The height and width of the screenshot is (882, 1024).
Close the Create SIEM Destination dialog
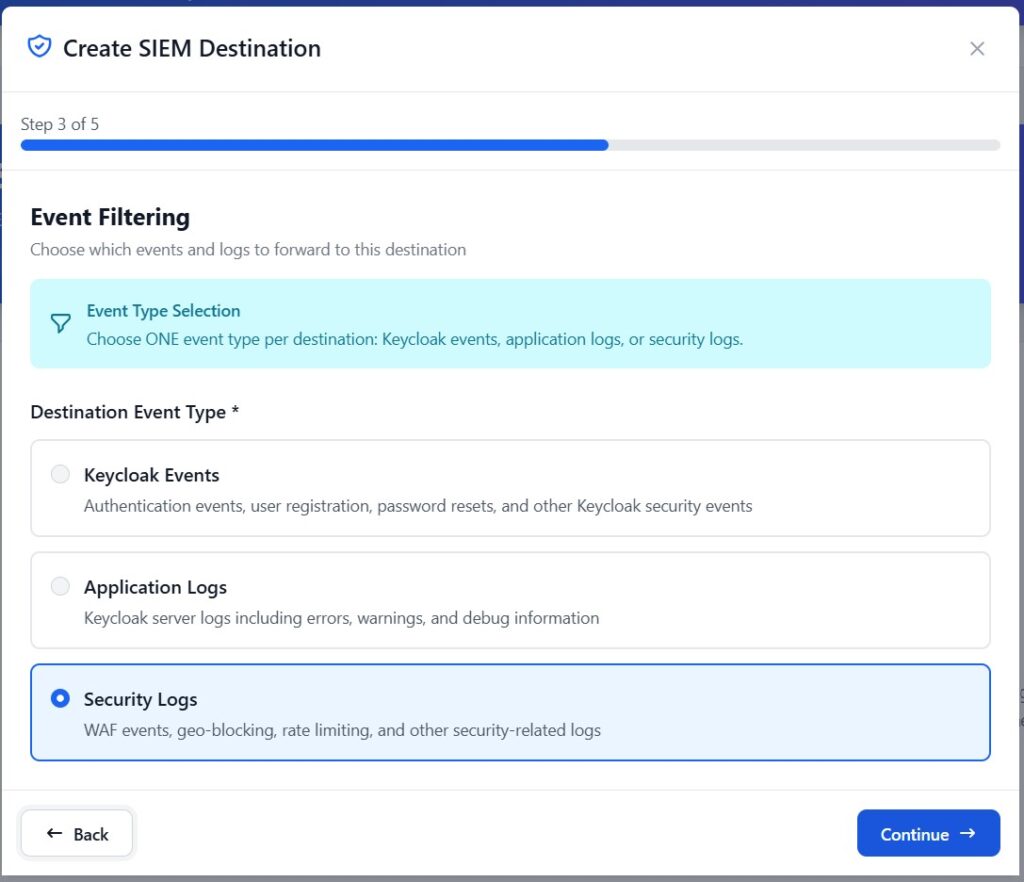click(977, 49)
